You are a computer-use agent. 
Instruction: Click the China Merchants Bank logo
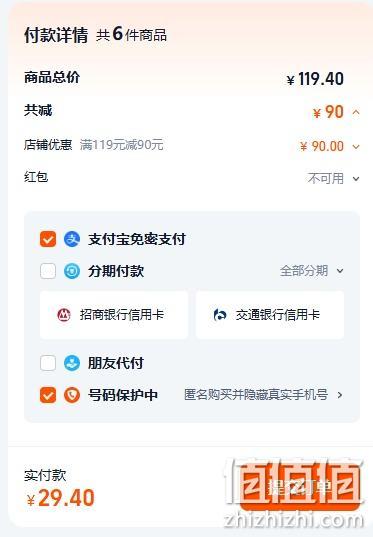pyautogui.click(x=64, y=315)
